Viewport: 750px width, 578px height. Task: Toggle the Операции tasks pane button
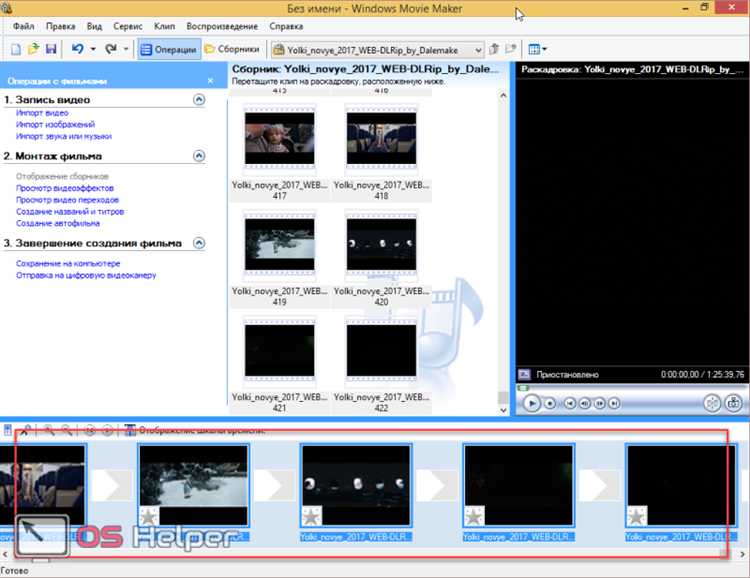(x=167, y=48)
